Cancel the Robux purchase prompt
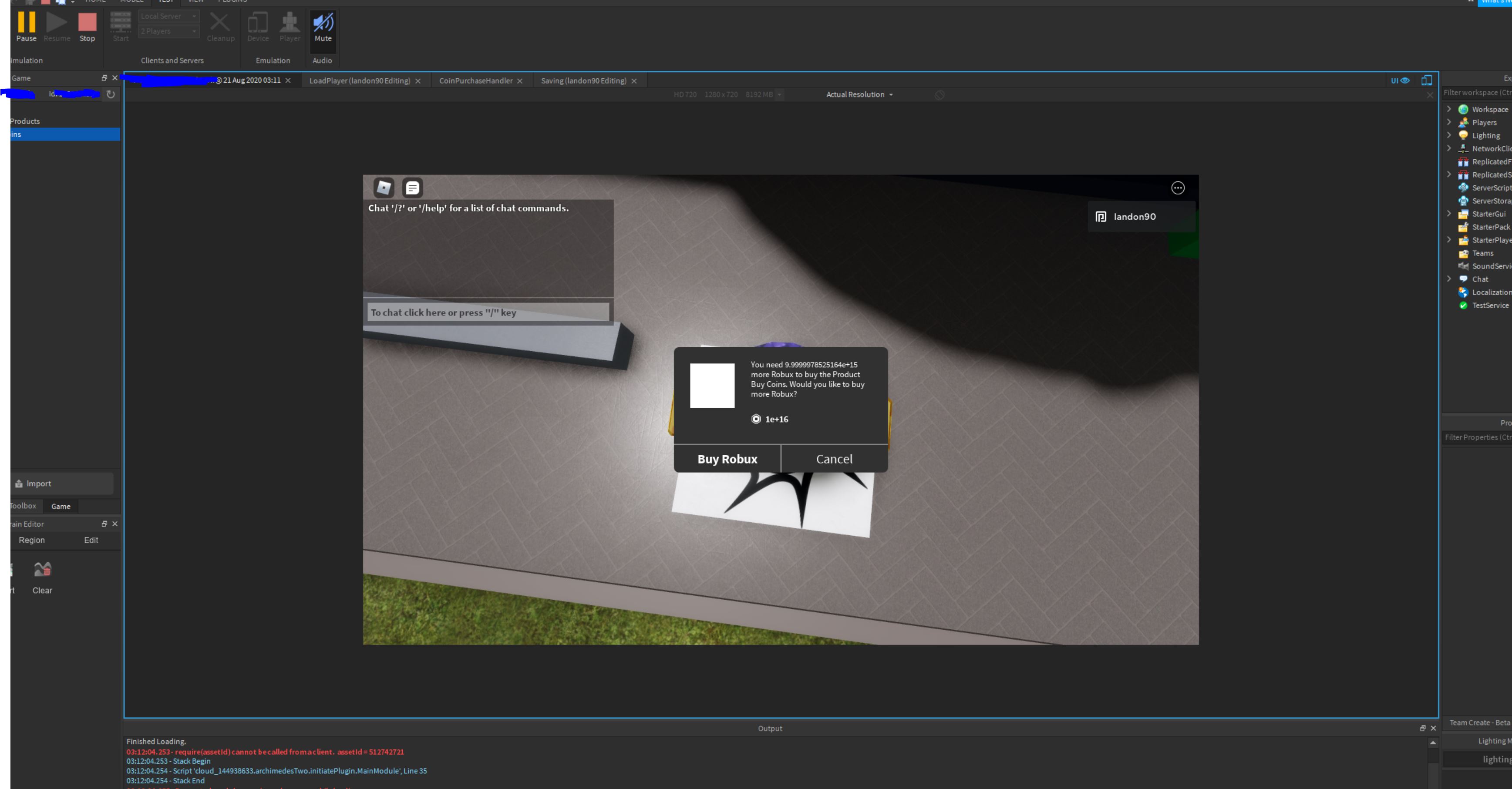 coord(834,459)
